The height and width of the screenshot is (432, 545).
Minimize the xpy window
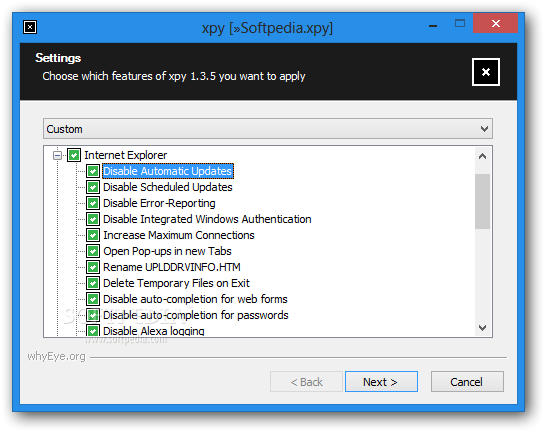(433, 25)
